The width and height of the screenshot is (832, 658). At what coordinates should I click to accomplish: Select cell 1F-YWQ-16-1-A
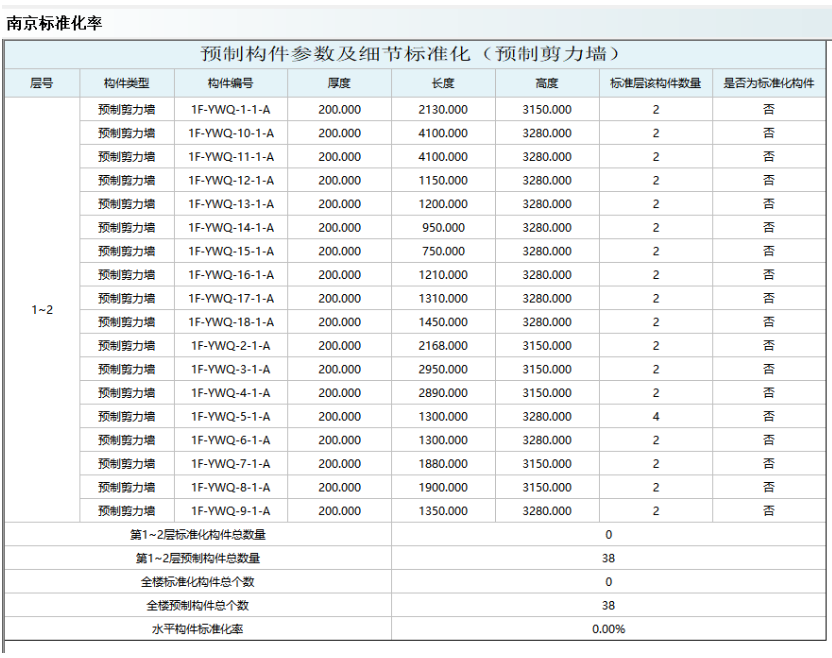click(231, 275)
